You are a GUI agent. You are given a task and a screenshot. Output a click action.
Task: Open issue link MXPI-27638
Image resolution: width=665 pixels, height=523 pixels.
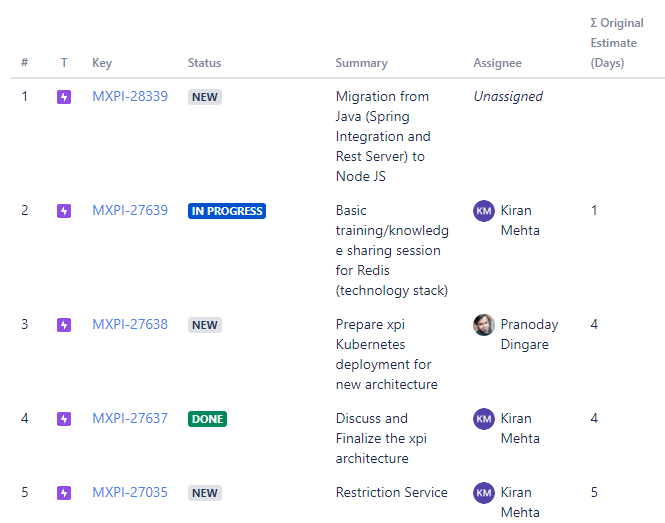tap(130, 325)
